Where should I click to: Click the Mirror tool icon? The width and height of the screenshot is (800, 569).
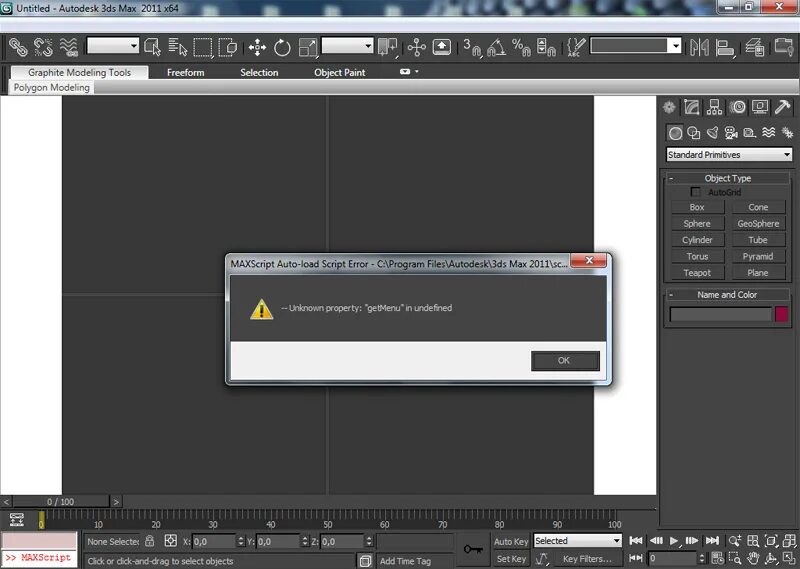pyautogui.click(x=699, y=47)
